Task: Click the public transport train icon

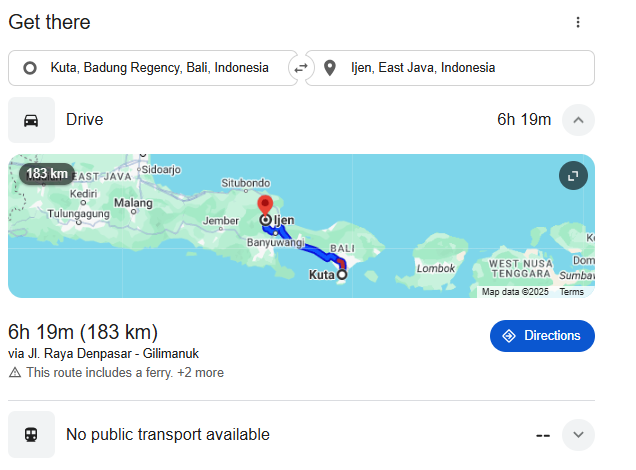Action: (31, 434)
